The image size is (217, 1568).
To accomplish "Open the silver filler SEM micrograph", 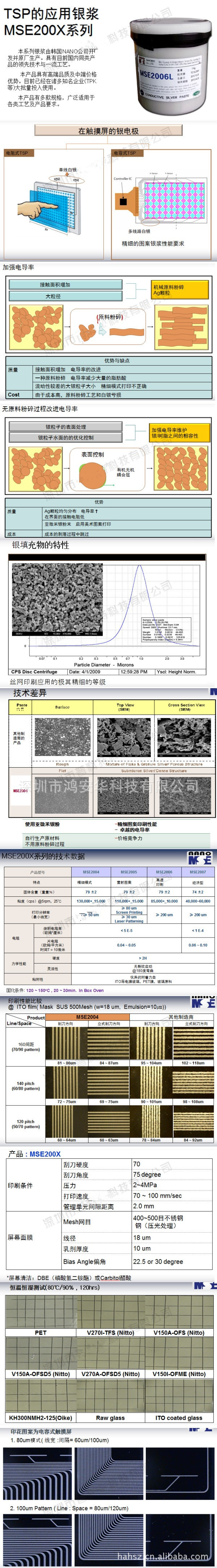I will (x=58, y=599).
